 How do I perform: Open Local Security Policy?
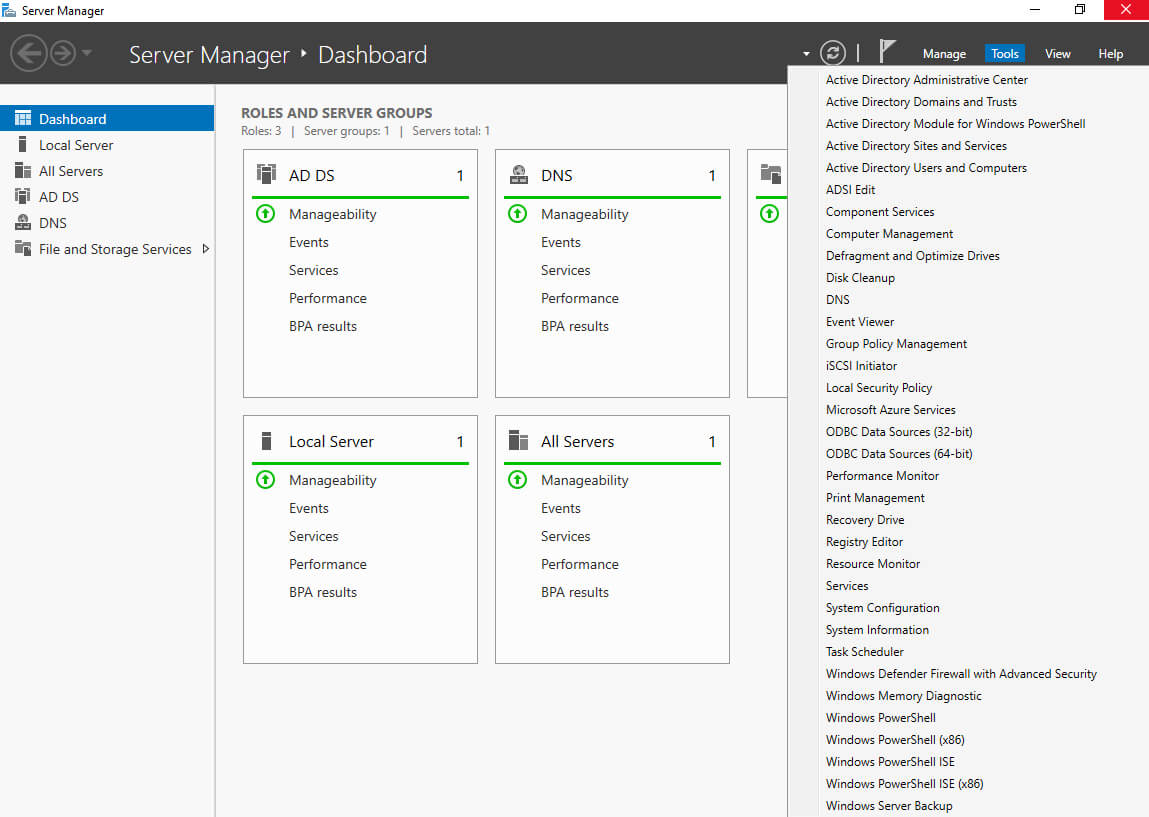click(879, 388)
